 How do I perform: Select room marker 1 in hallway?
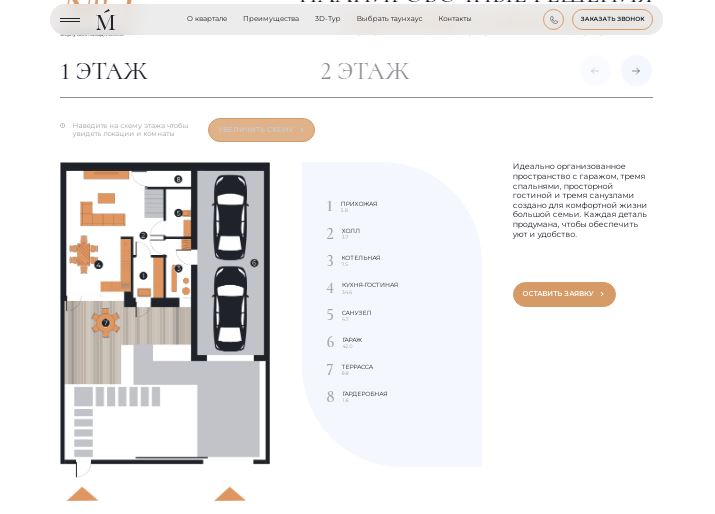[144, 275]
